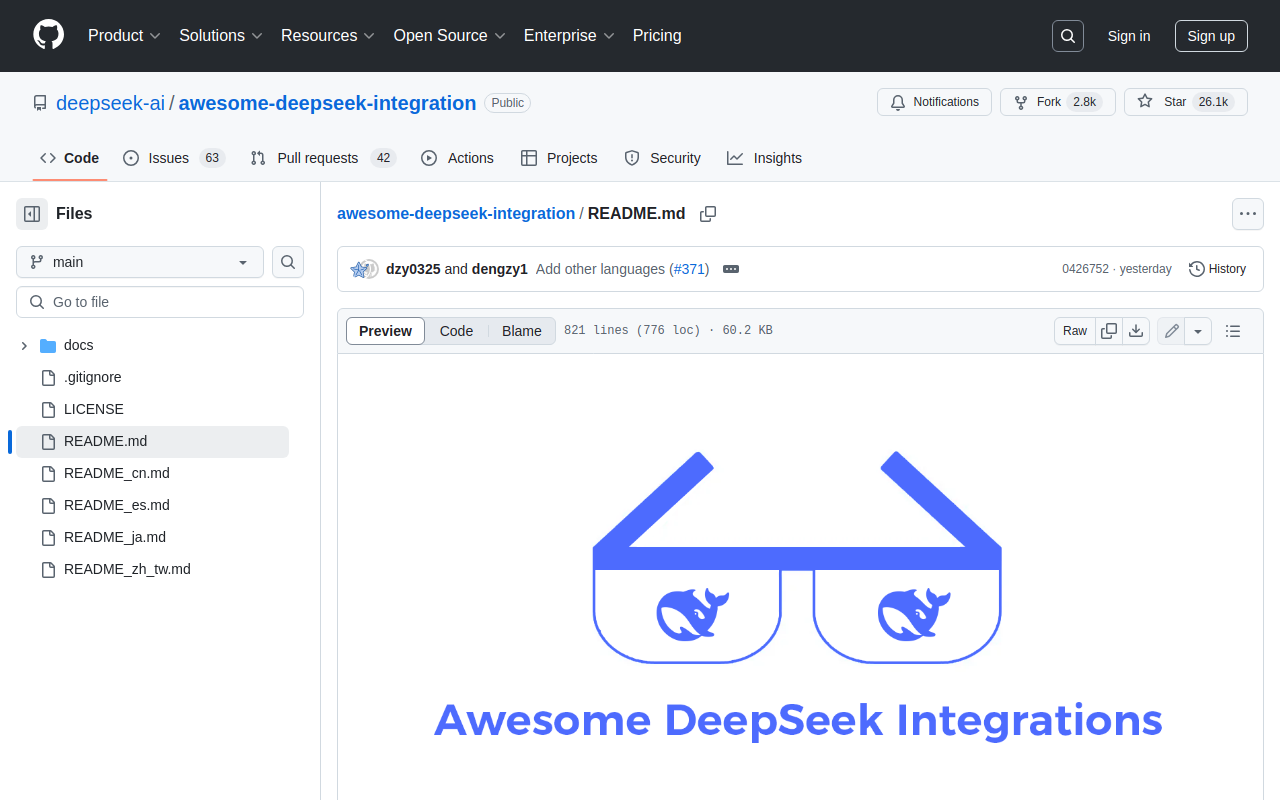Image resolution: width=1280 pixels, height=800 pixels.
Task: Expand the commit message ellipsis
Action: click(731, 269)
